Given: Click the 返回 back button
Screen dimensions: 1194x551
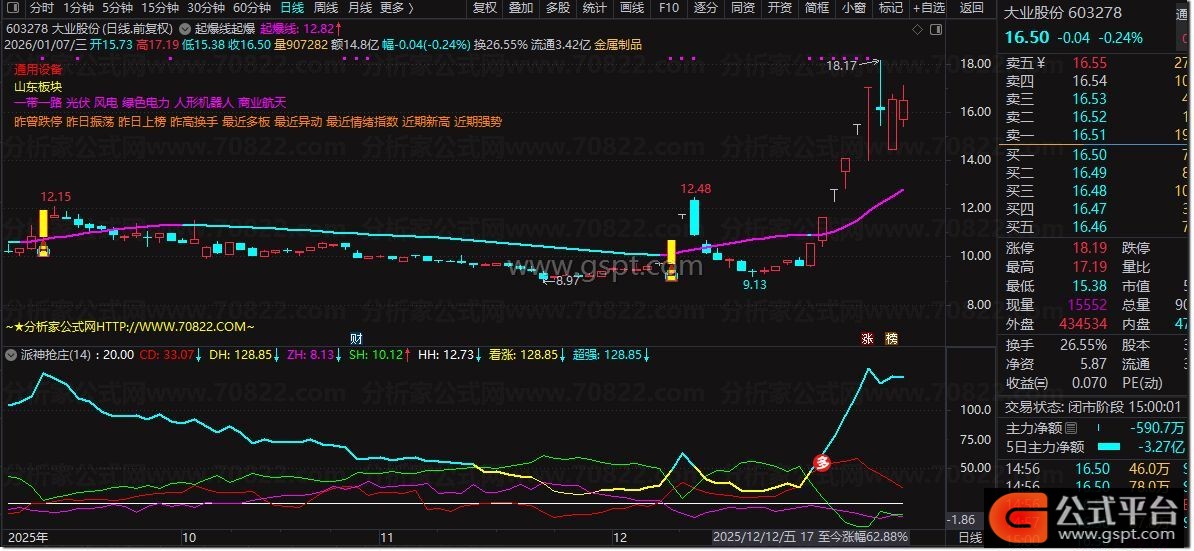Looking at the screenshot, I should (971, 8).
